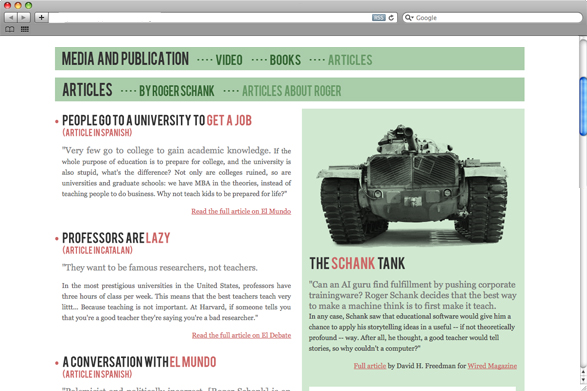The width and height of the screenshot is (587, 391).
Task: Click the browser forward arrow button
Action: 24,18
